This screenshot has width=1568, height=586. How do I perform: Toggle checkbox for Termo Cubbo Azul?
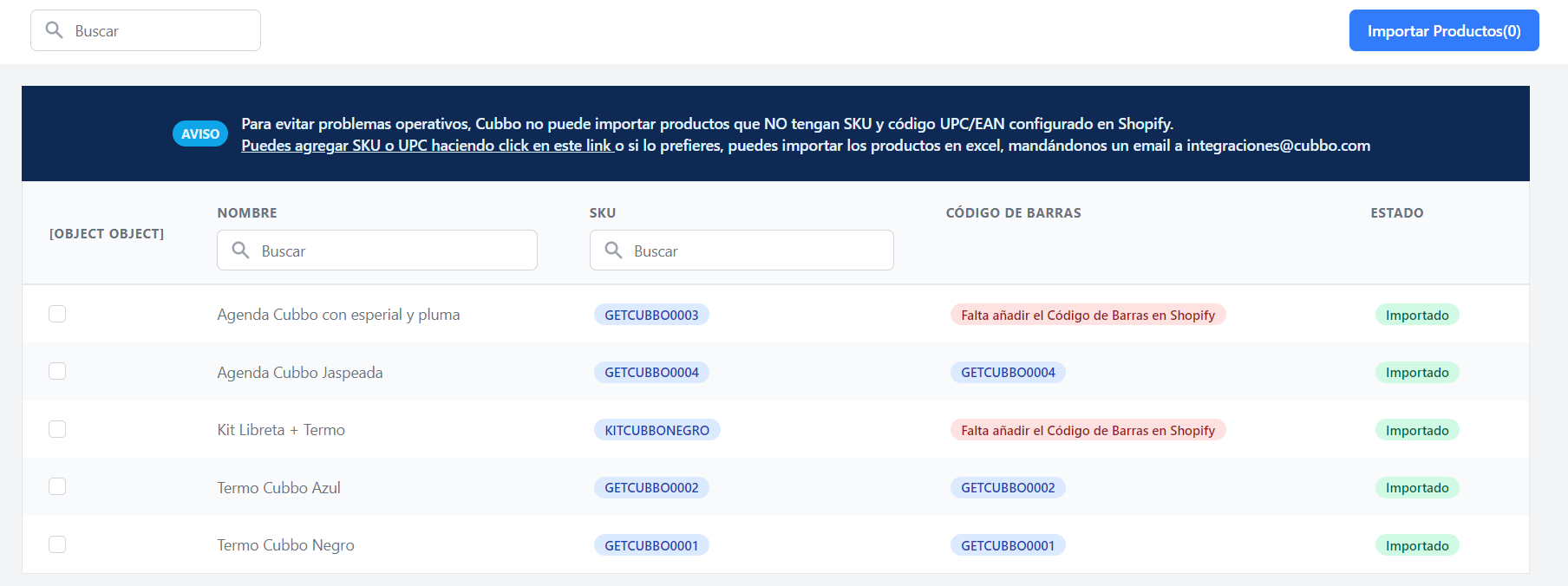(x=57, y=486)
